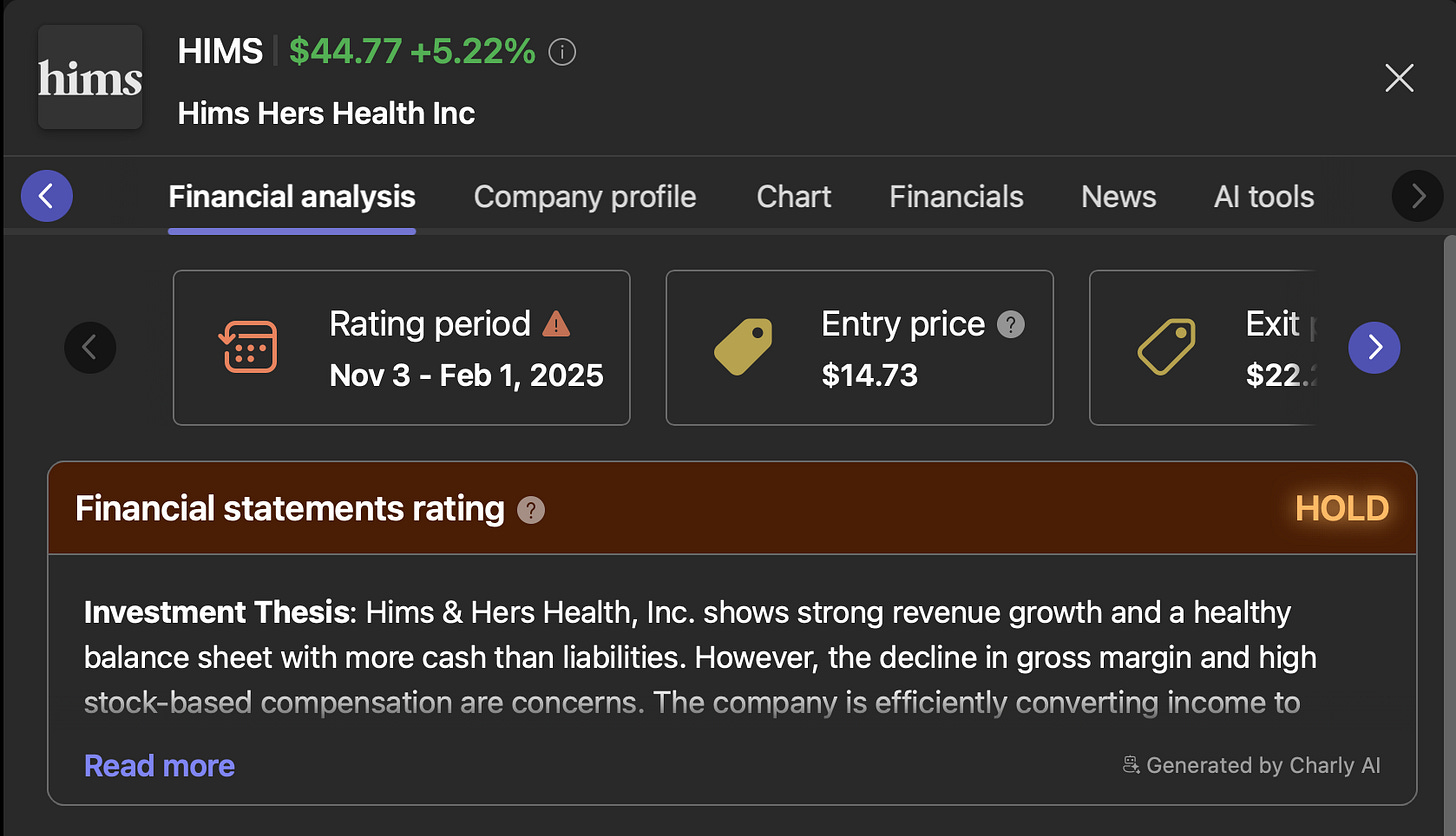
Task: Open the News tab
Action: click(x=1118, y=197)
